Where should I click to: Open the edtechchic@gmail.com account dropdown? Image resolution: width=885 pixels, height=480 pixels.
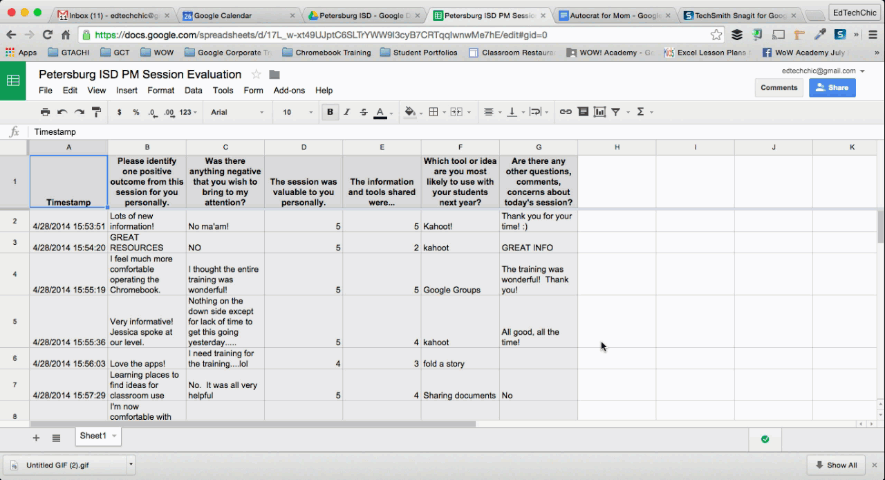tap(823, 71)
